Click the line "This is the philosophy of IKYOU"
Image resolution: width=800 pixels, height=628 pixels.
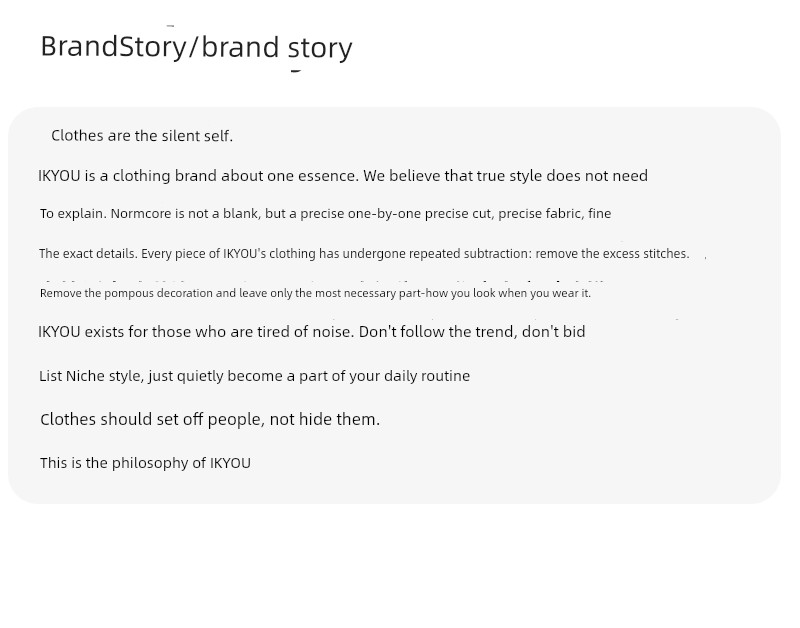coord(145,463)
